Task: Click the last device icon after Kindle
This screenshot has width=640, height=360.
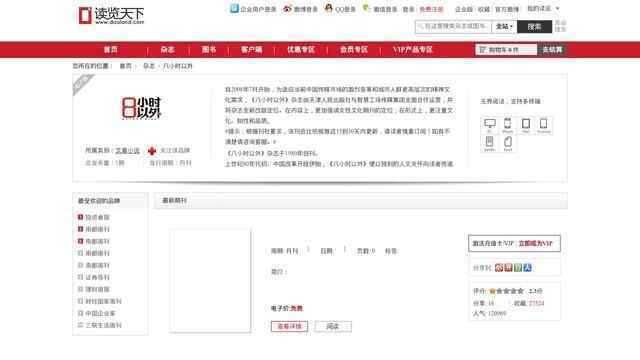Action: (507, 142)
